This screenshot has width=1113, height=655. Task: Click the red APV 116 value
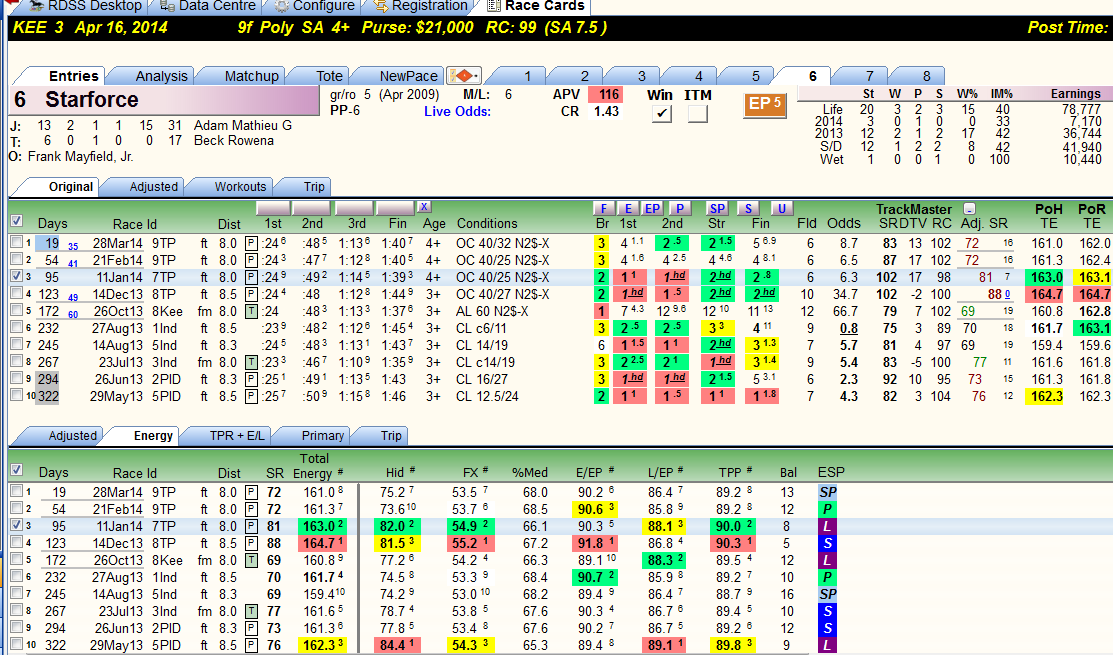[x=607, y=94]
